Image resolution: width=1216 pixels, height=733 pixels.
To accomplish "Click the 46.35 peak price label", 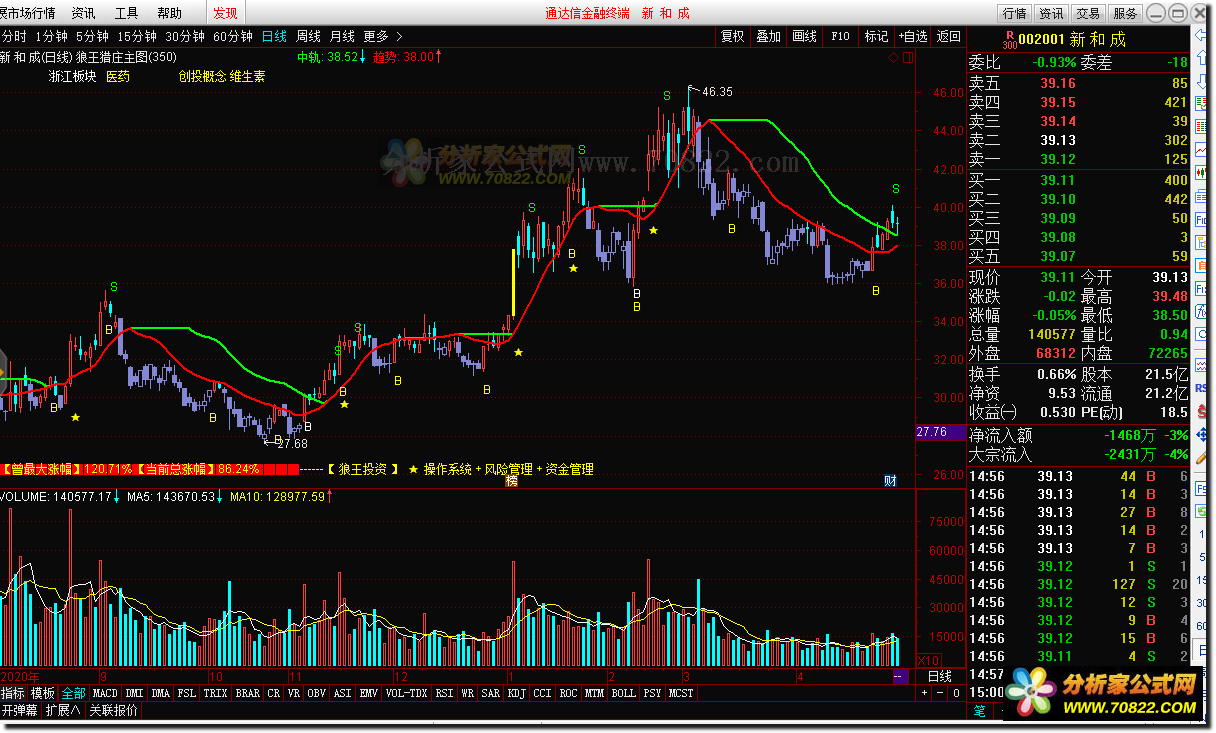I will [717, 91].
